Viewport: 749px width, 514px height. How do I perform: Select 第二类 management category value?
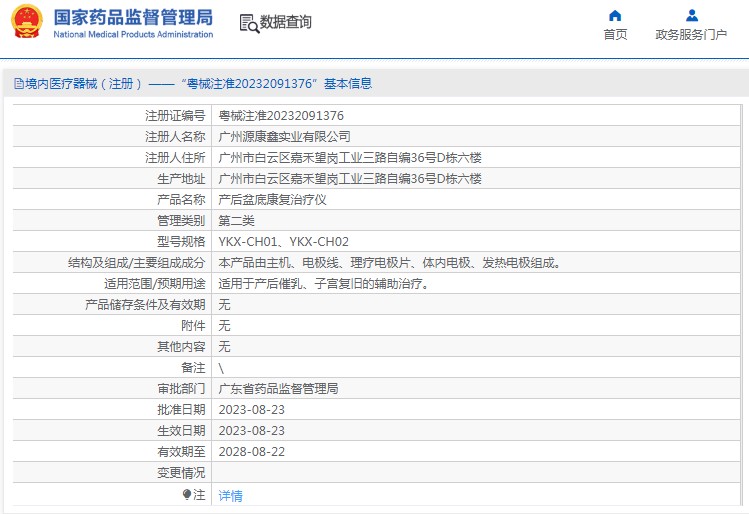click(236, 221)
